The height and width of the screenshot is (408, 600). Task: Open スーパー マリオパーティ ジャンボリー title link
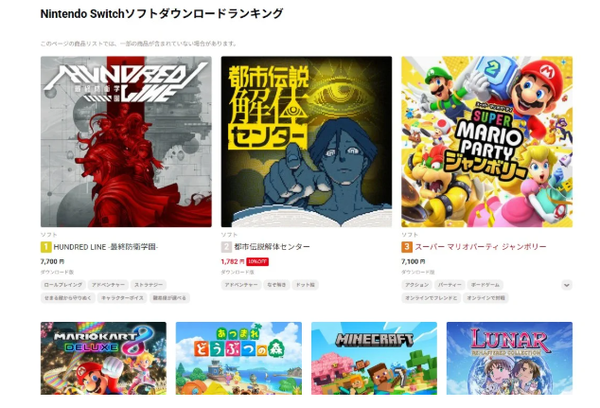tap(480, 247)
